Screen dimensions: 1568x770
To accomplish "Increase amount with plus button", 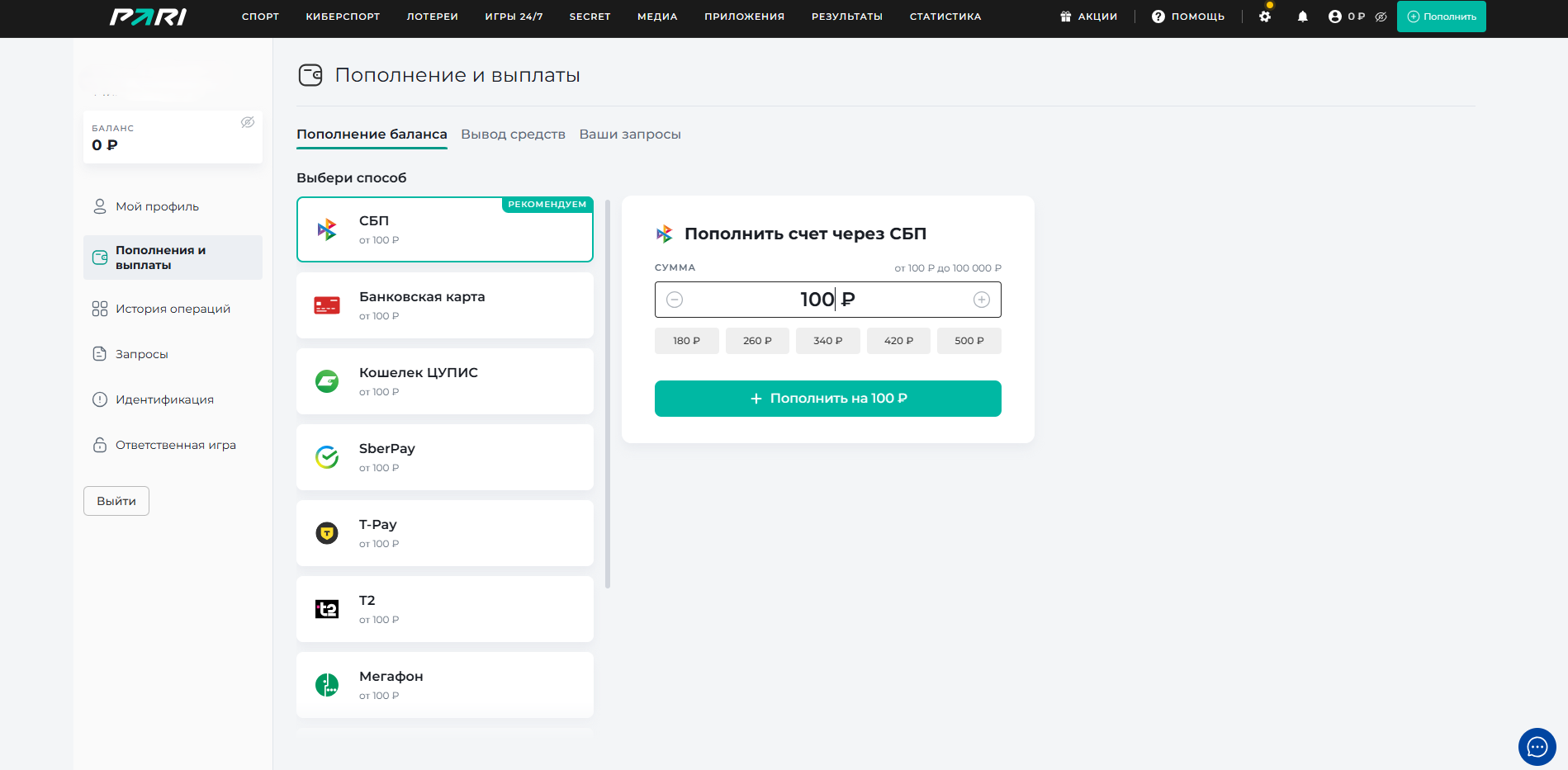I will 981,300.
